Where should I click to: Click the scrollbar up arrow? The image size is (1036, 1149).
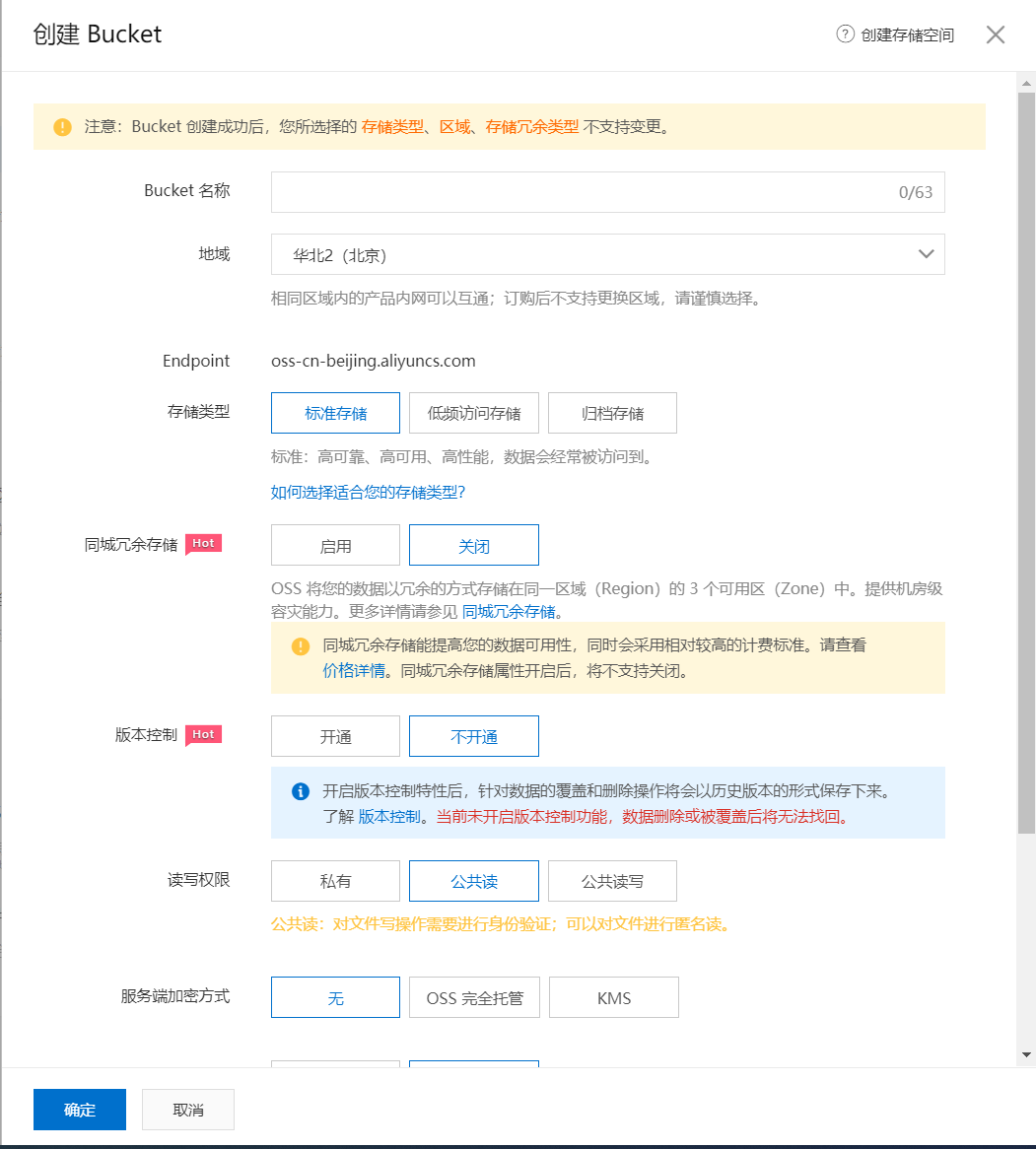pyautogui.click(x=1026, y=84)
